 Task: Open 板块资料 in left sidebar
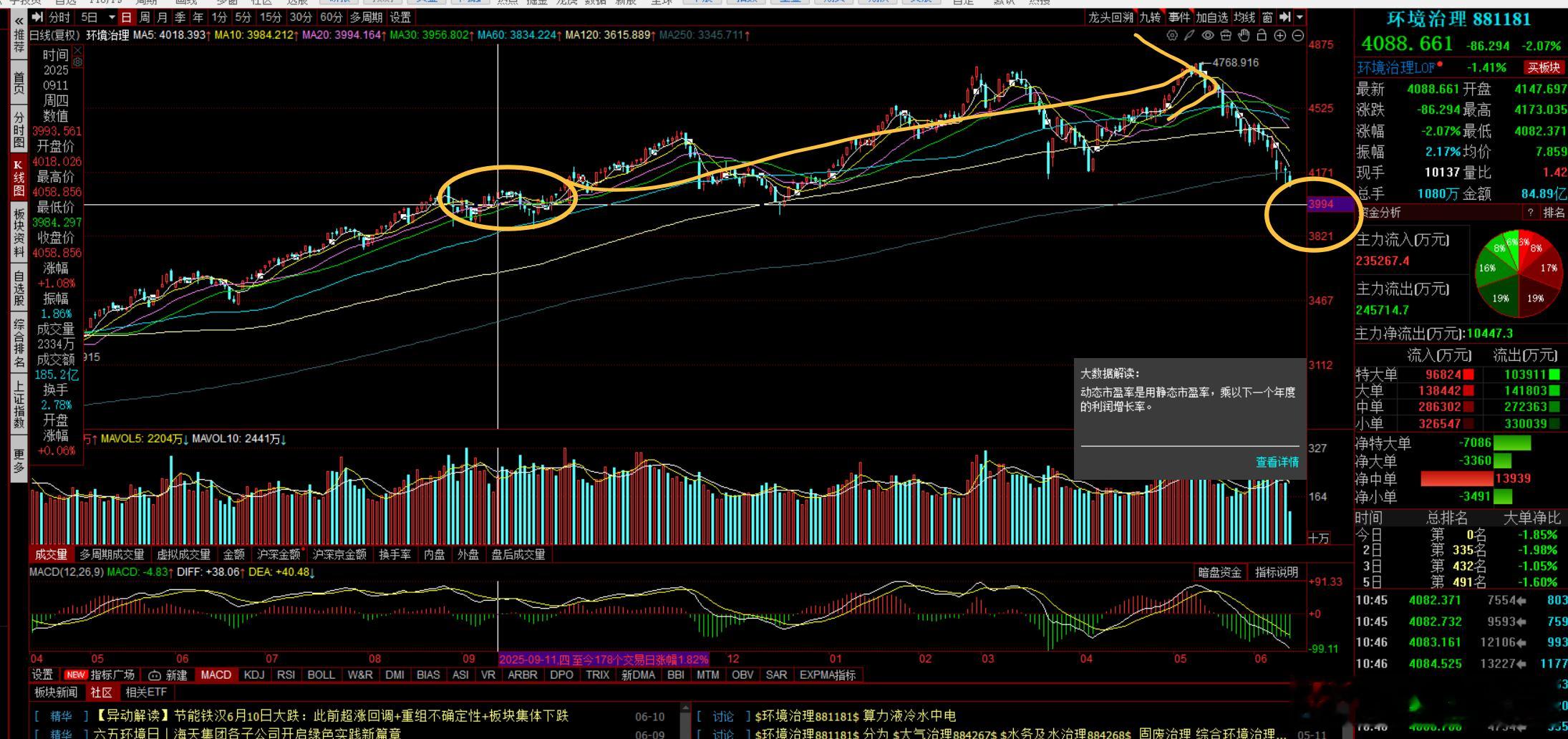tap(19, 232)
